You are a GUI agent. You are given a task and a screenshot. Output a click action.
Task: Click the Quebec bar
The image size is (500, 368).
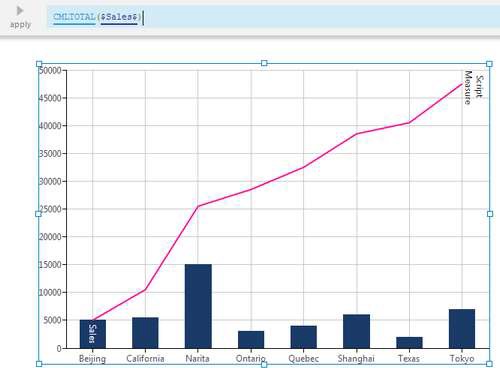tap(304, 337)
